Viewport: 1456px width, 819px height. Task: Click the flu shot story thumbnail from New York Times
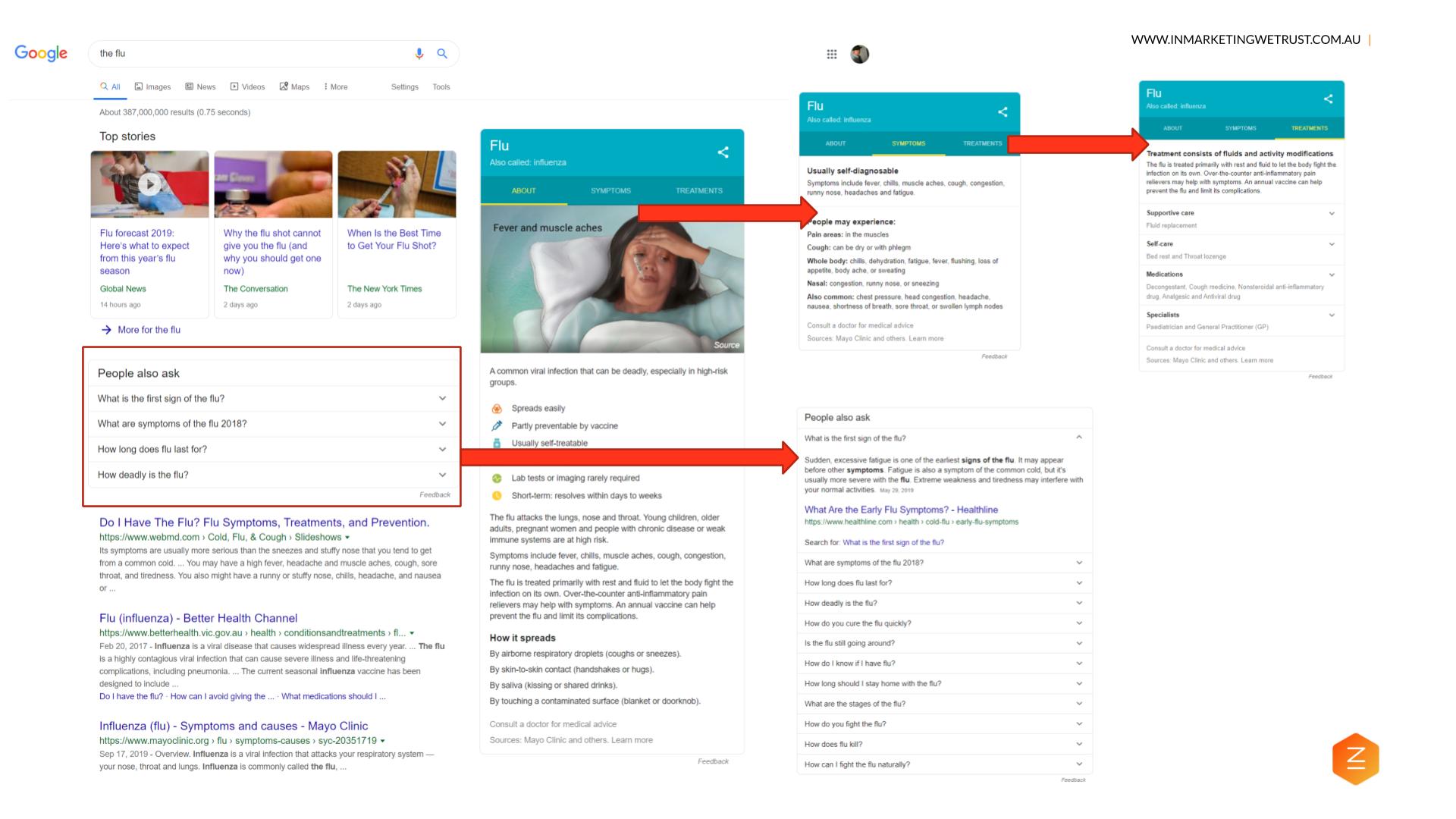(397, 184)
